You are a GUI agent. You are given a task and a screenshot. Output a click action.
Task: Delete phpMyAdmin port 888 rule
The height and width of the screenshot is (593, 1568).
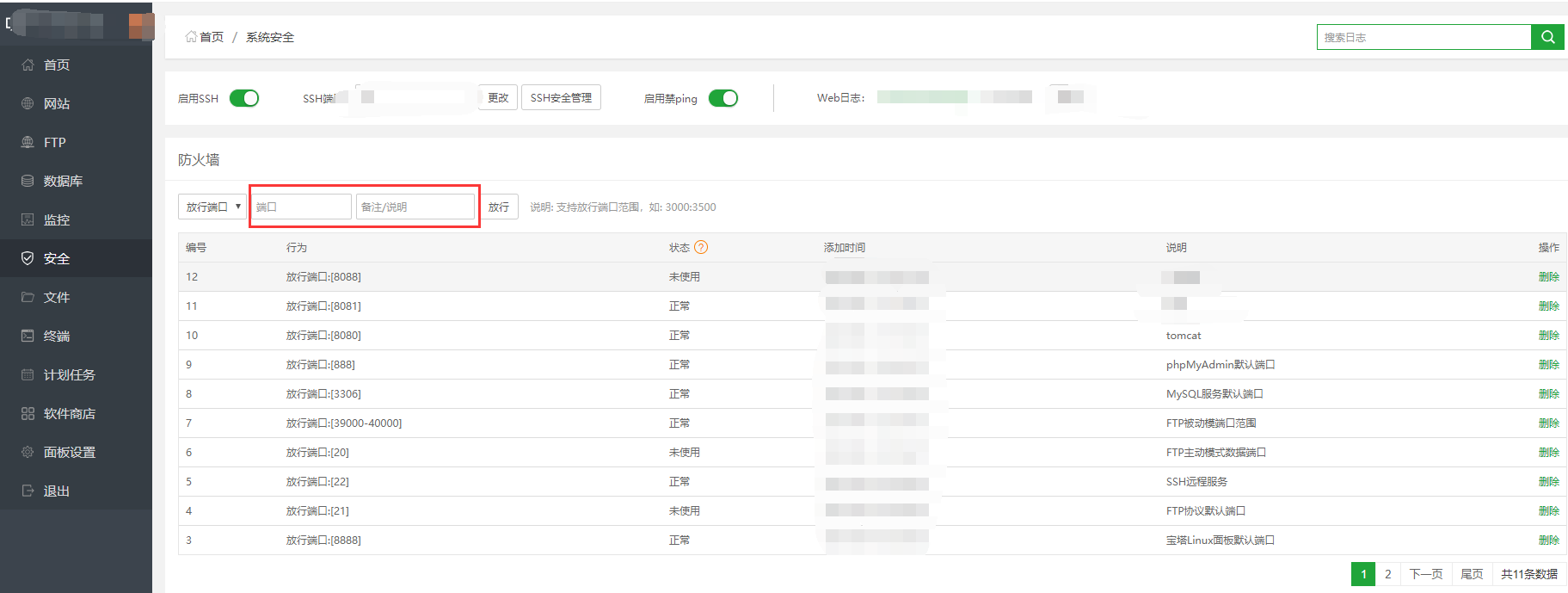[1548, 364]
